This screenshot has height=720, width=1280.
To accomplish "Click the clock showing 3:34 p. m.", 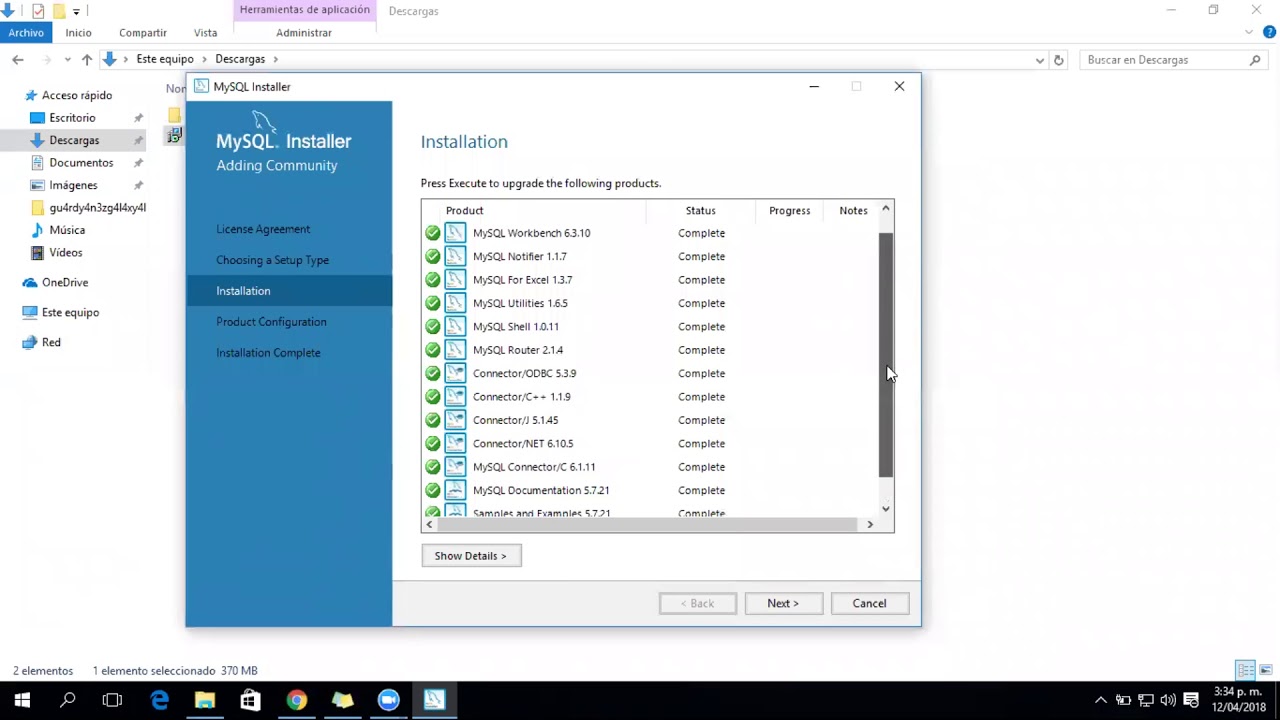I will [1238, 692].
